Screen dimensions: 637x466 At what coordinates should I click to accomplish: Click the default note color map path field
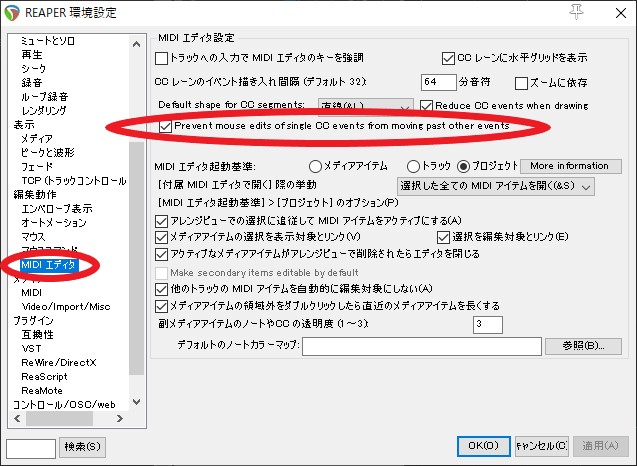pyautogui.click(x=422, y=347)
